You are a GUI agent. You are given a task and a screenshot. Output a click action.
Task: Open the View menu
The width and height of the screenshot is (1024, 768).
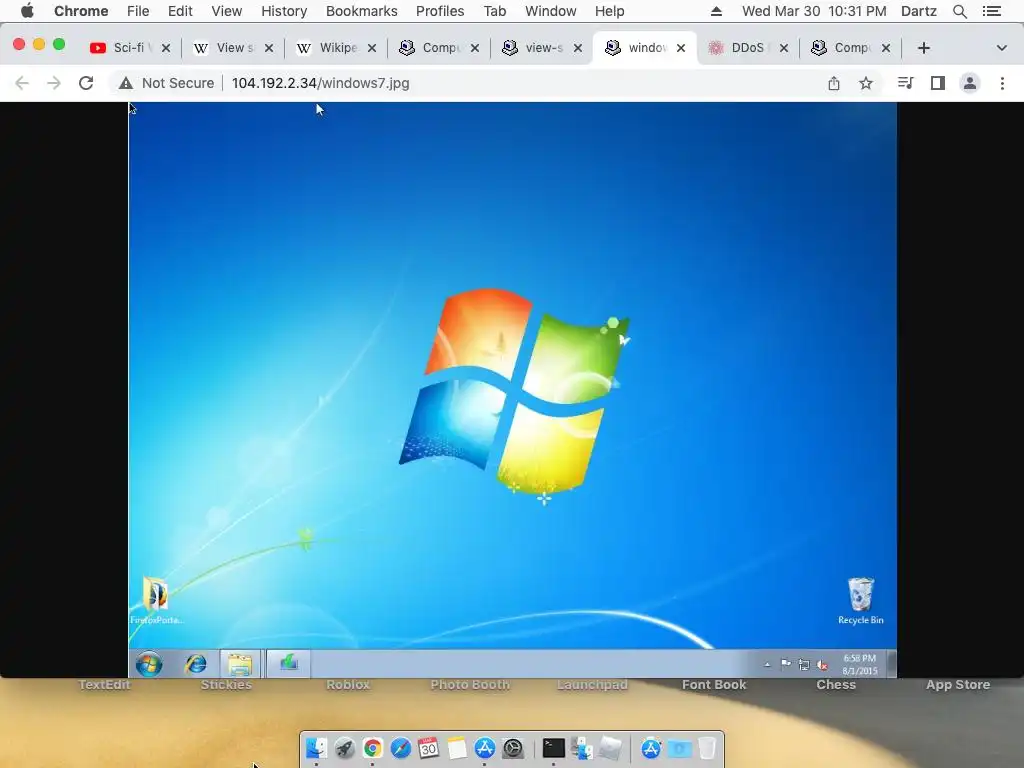227,11
